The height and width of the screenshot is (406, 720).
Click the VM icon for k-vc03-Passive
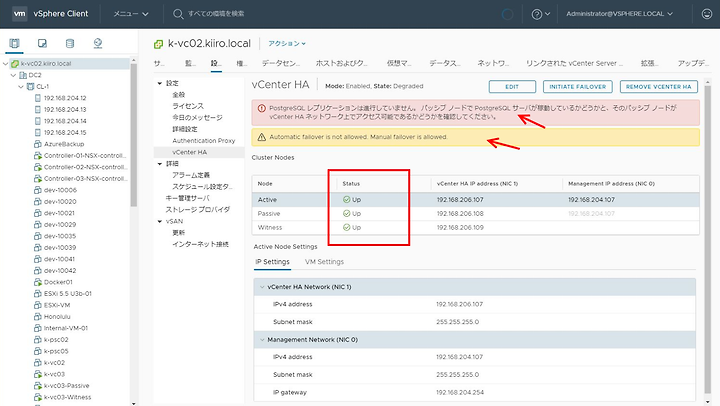pyautogui.click(x=38, y=385)
